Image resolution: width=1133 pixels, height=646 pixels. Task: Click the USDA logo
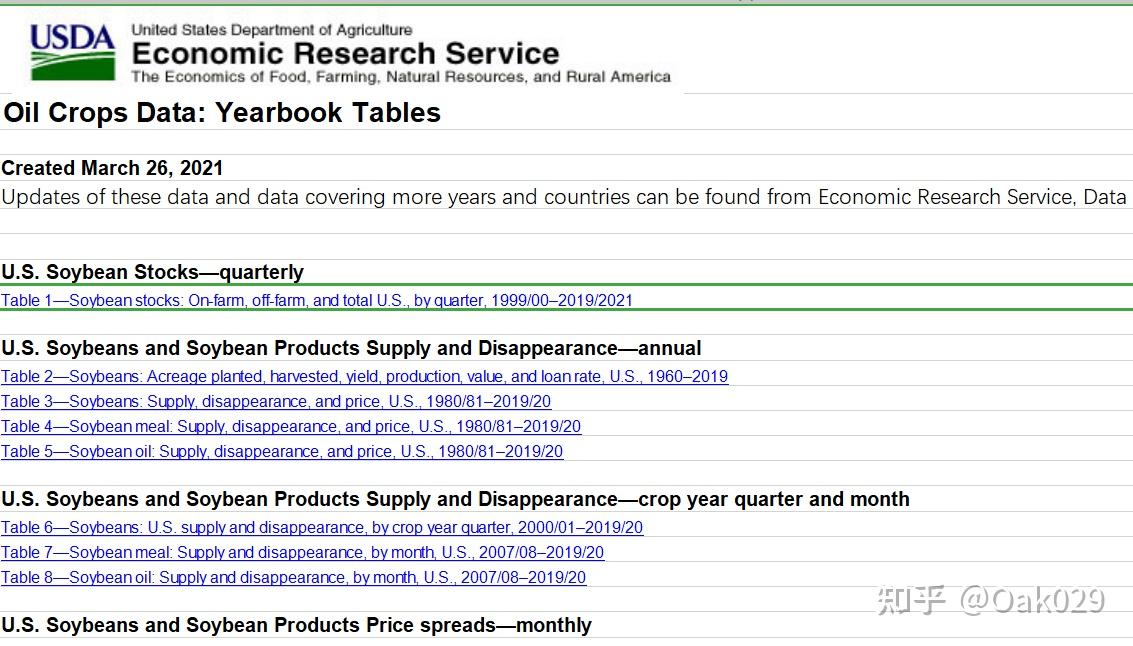(73, 51)
